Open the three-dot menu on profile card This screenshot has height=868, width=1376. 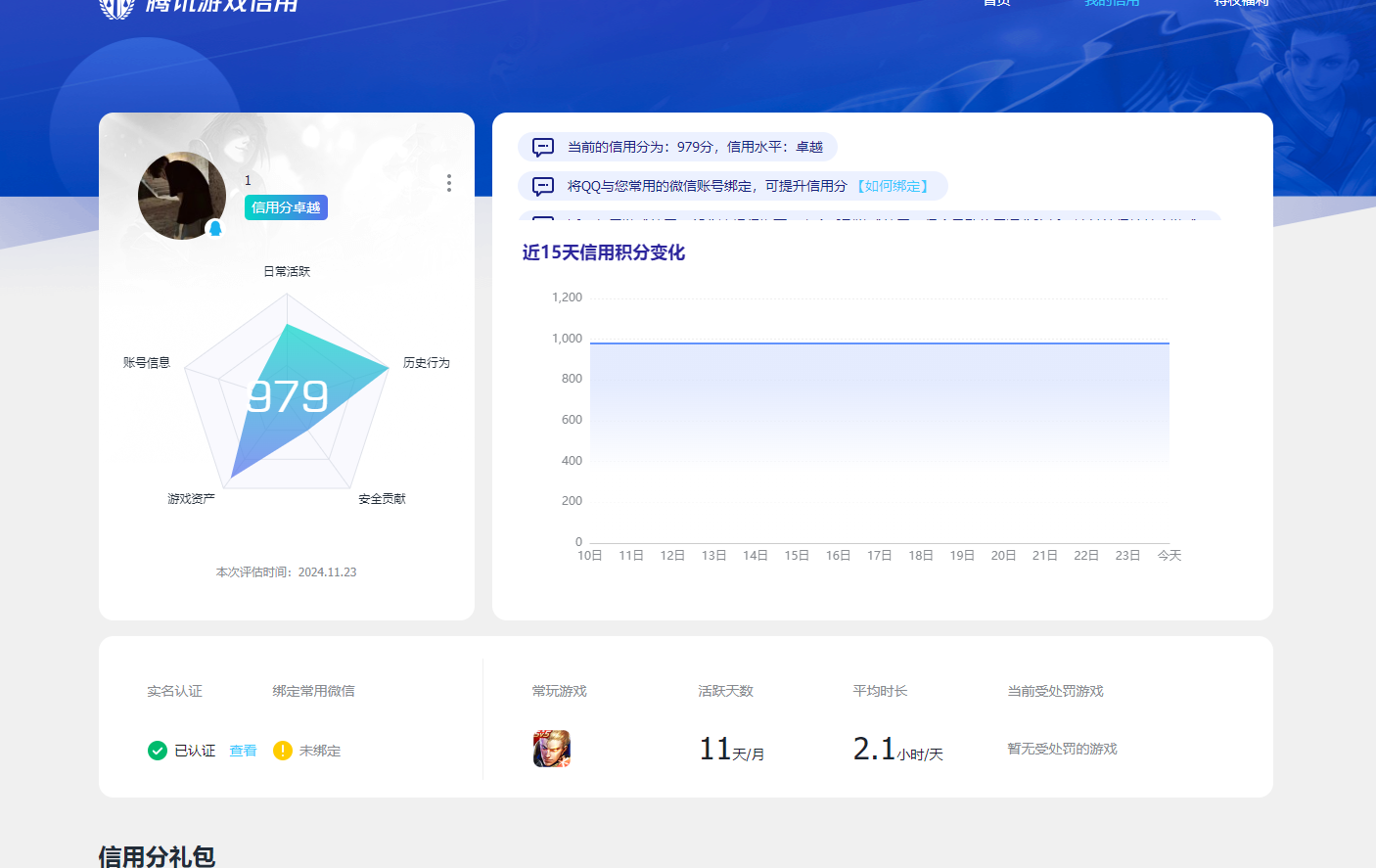(x=449, y=183)
